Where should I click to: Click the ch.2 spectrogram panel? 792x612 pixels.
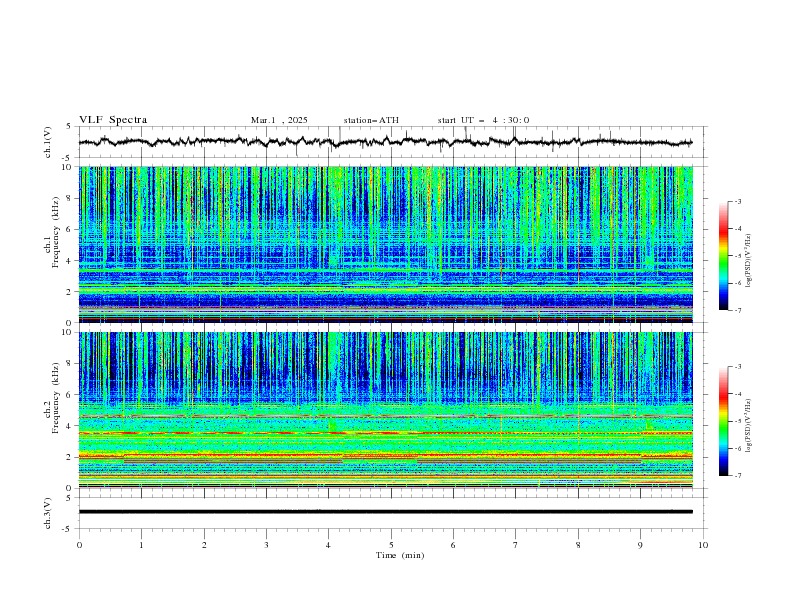click(386, 410)
